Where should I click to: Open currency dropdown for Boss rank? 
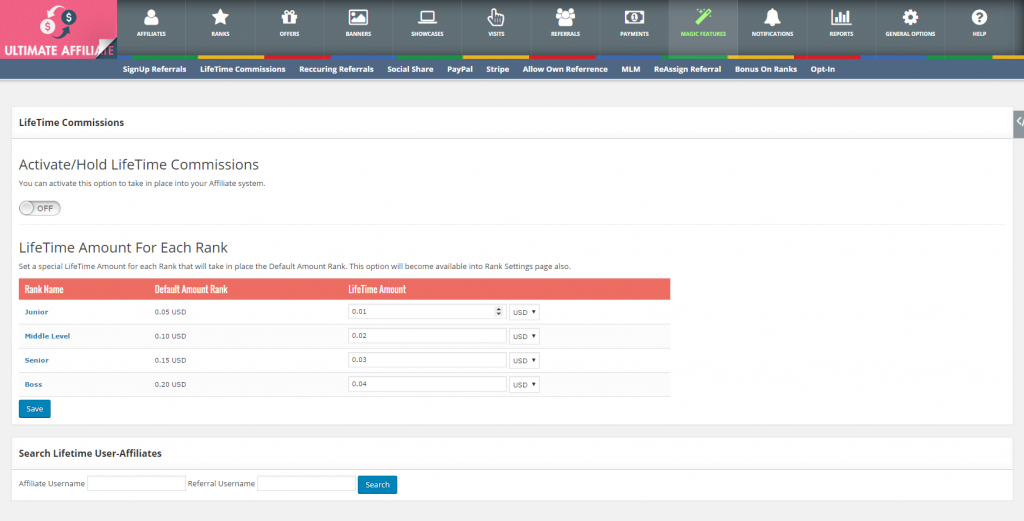click(524, 385)
